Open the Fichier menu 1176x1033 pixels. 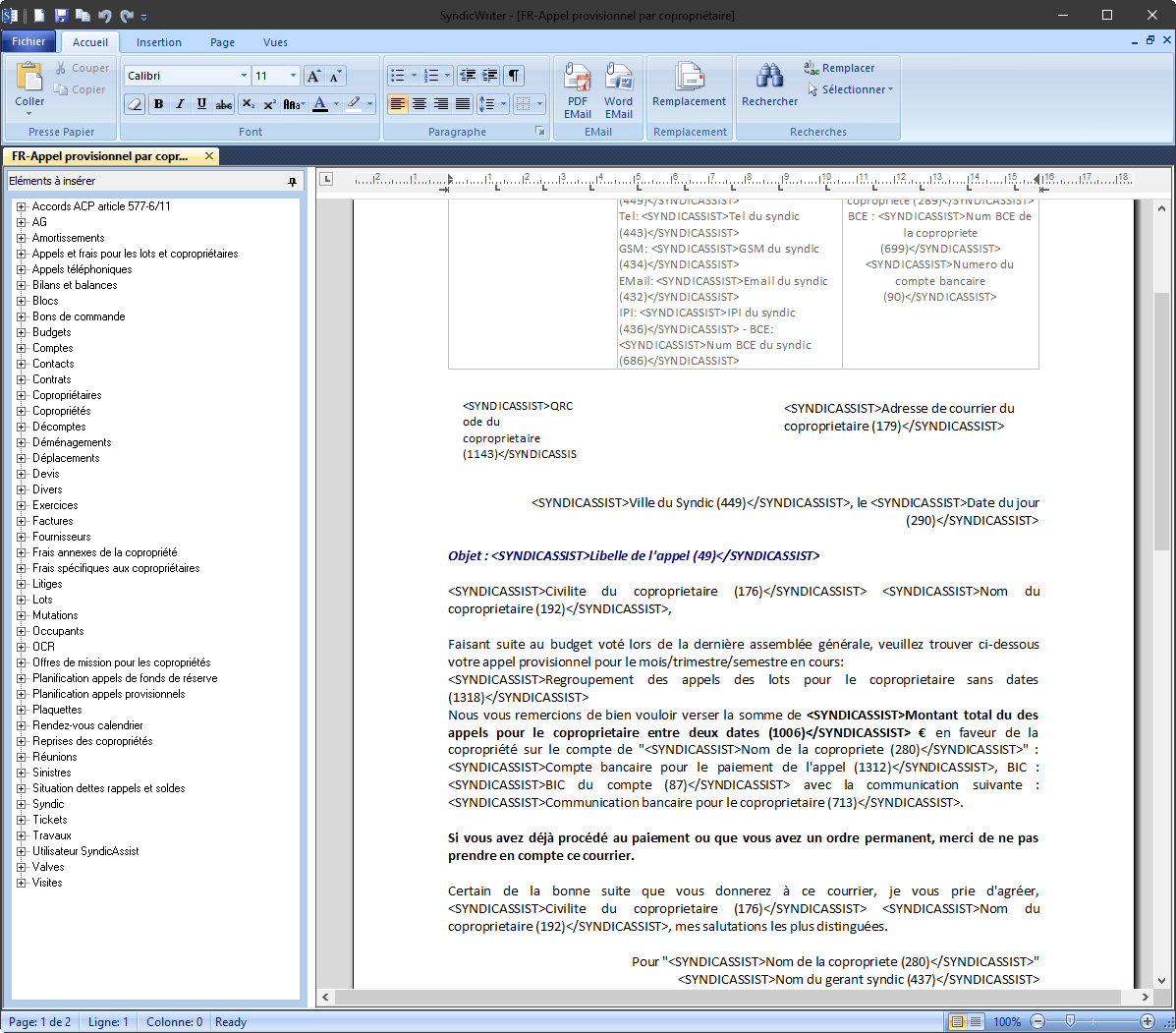[x=28, y=42]
